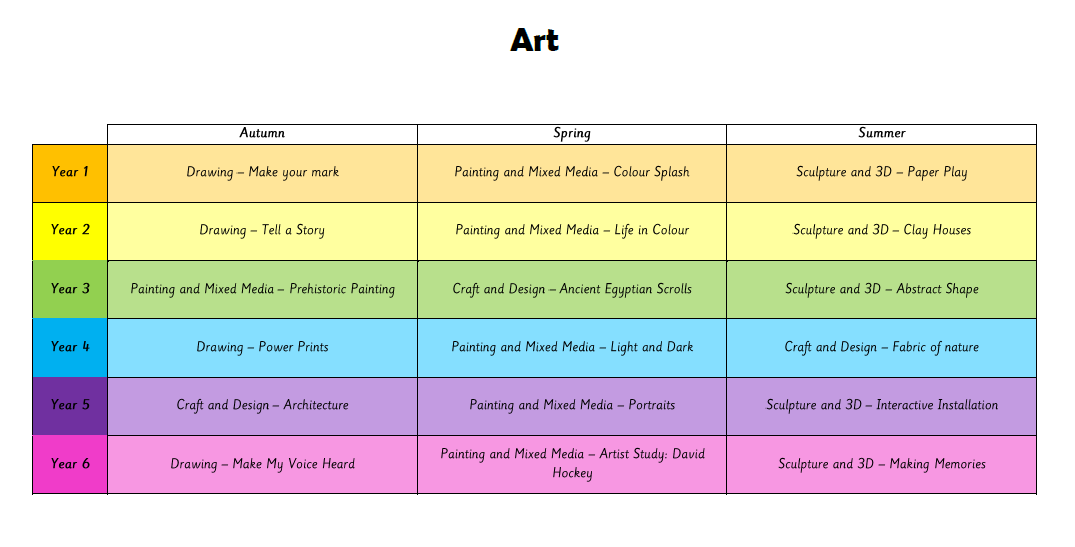
Task: Select the Clay Houses sculpture cell
Action: coord(881,230)
